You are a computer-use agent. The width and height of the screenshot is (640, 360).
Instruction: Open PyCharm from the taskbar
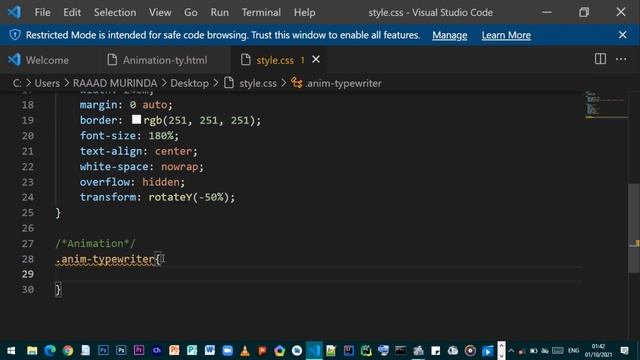click(x=366, y=351)
